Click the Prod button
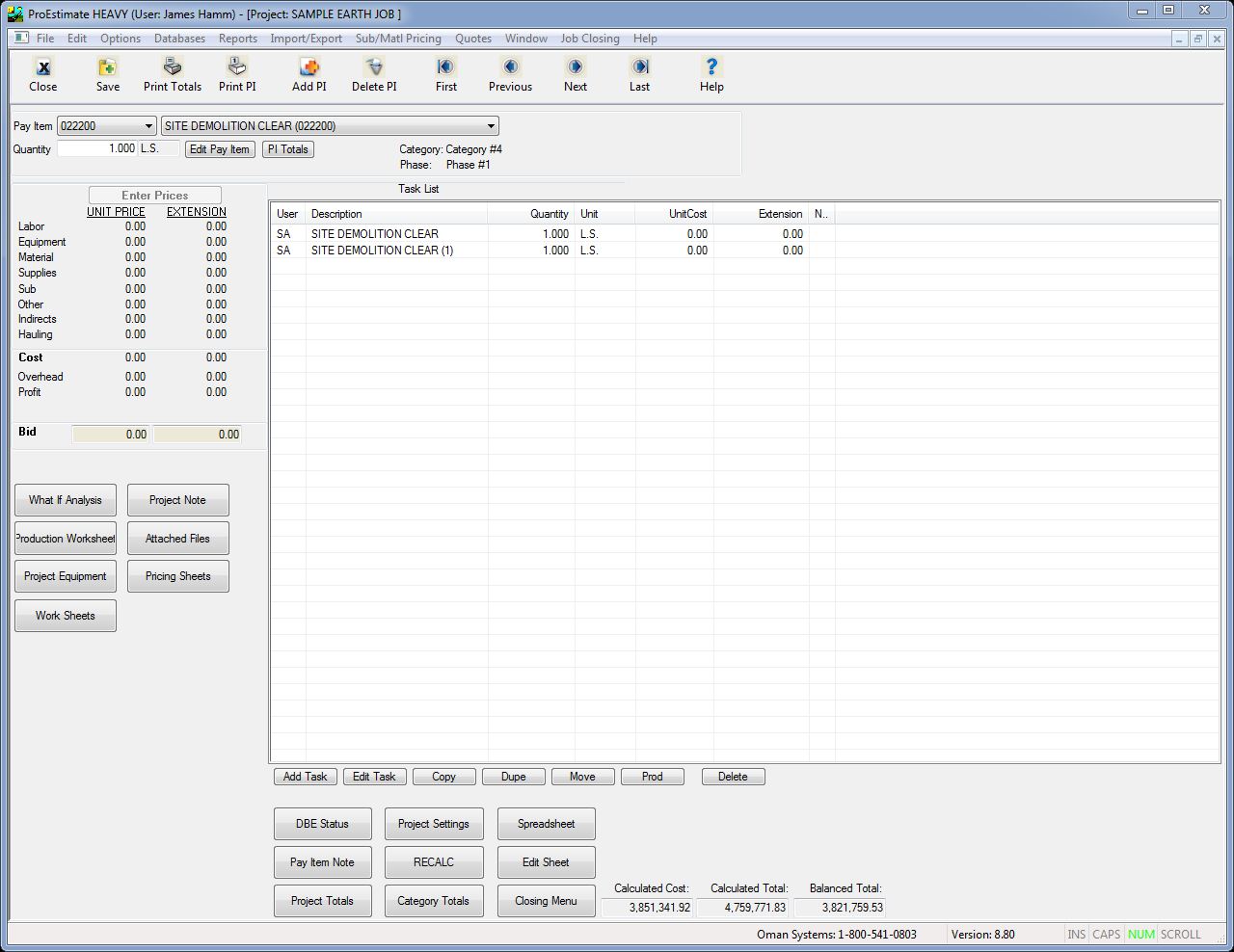This screenshot has height=952, width=1234. point(653,777)
